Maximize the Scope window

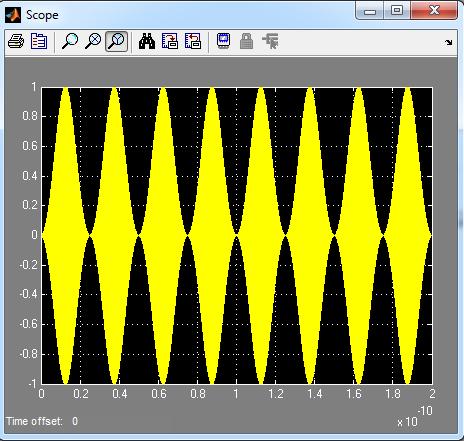397,11
